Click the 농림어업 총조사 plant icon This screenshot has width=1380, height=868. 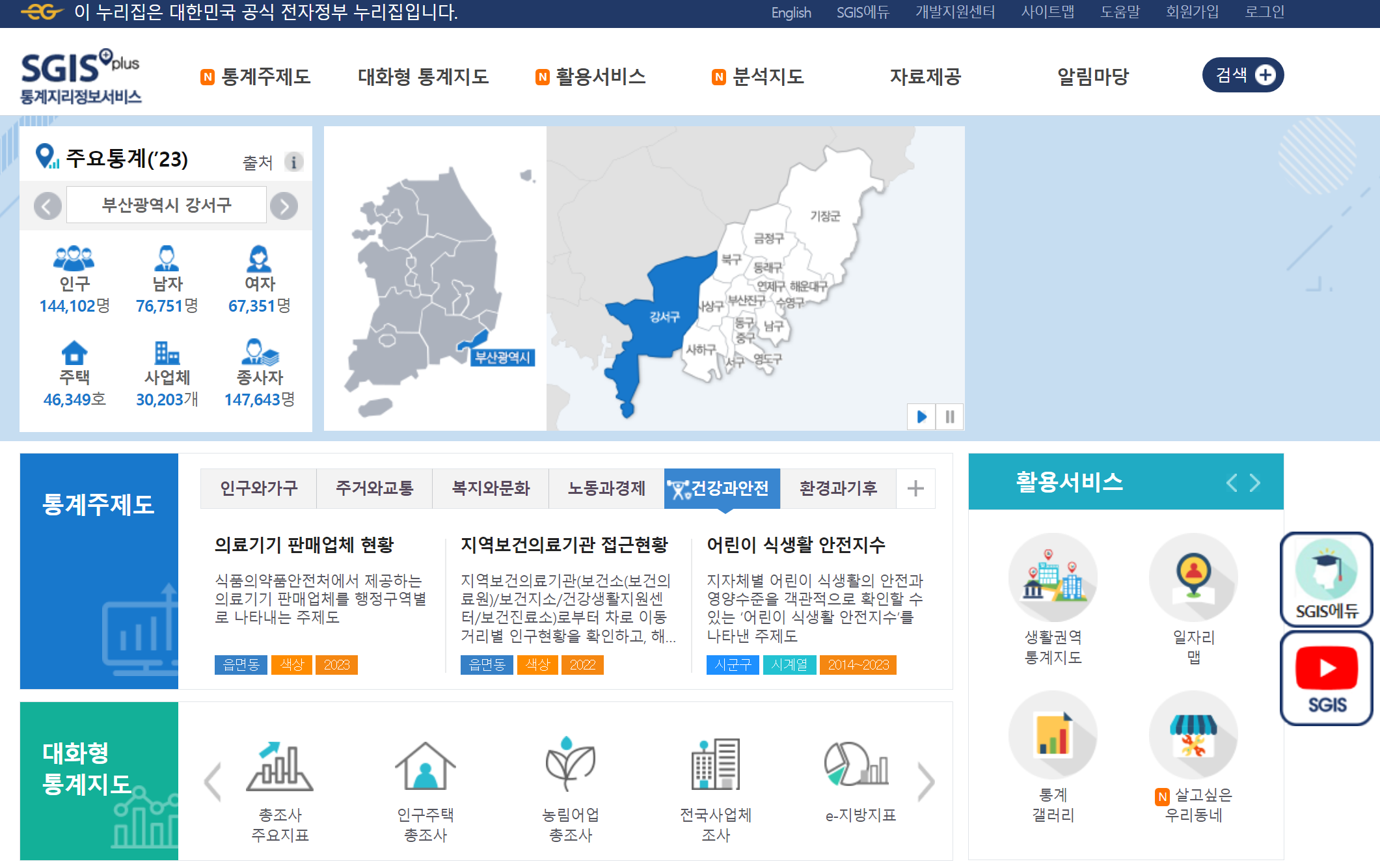point(570,765)
